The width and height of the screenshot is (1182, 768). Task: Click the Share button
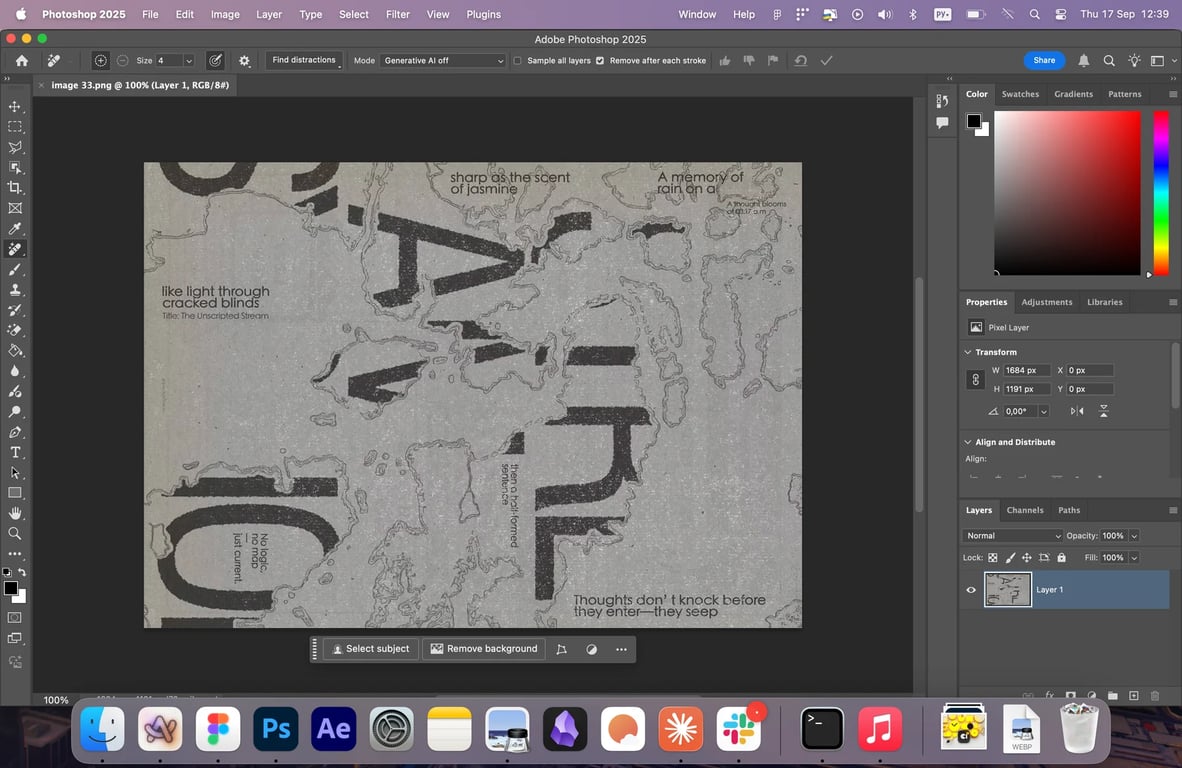click(1044, 60)
